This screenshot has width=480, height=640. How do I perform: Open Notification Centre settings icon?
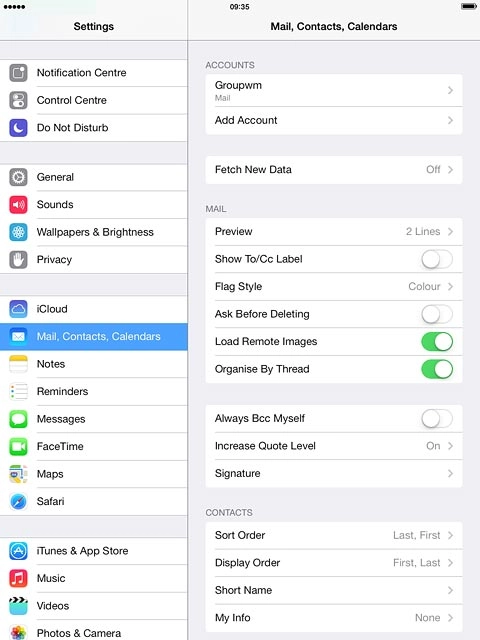(18, 73)
